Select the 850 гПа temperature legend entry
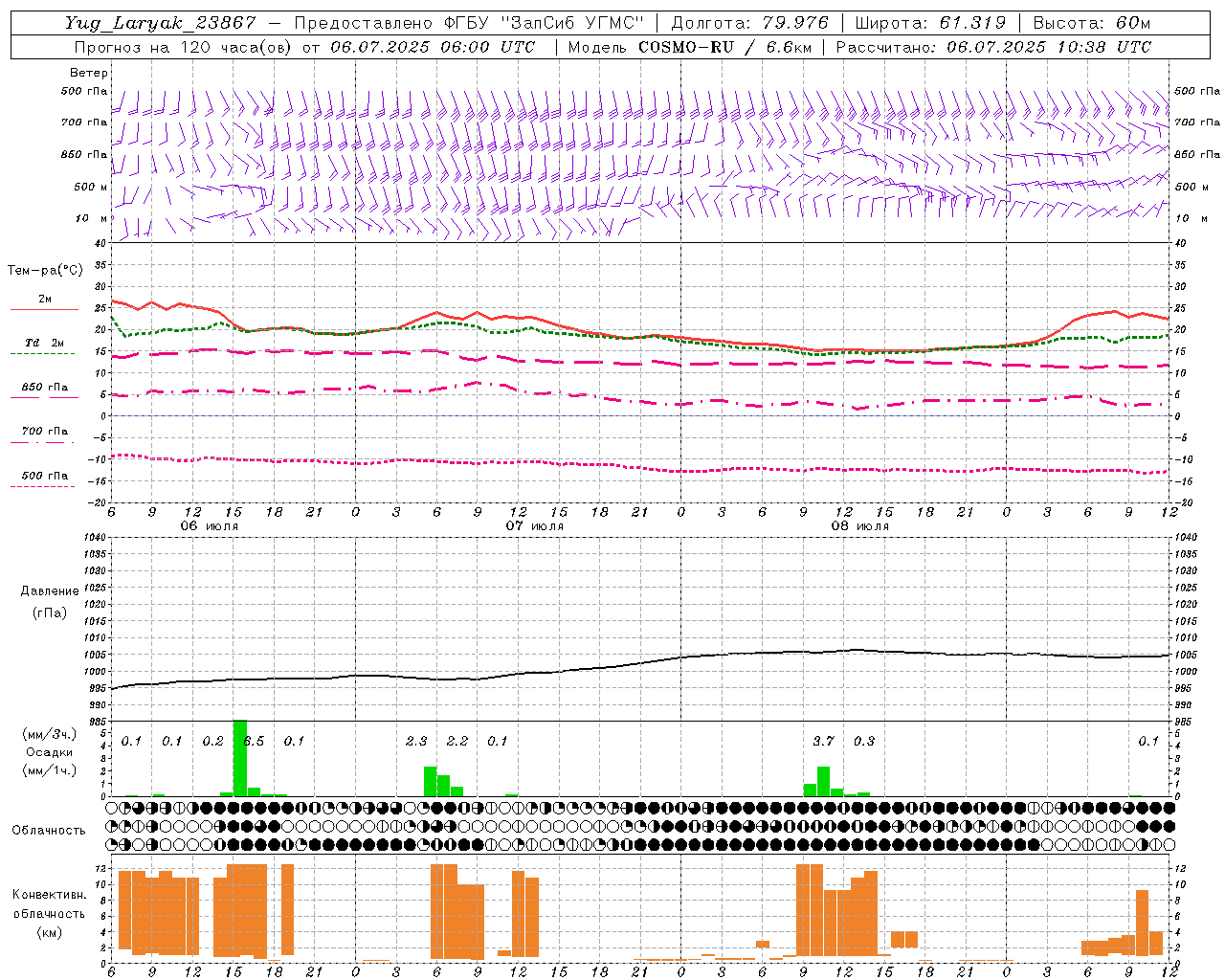Image resolution: width=1225 pixels, height=980 pixels. (x=44, y=390)
